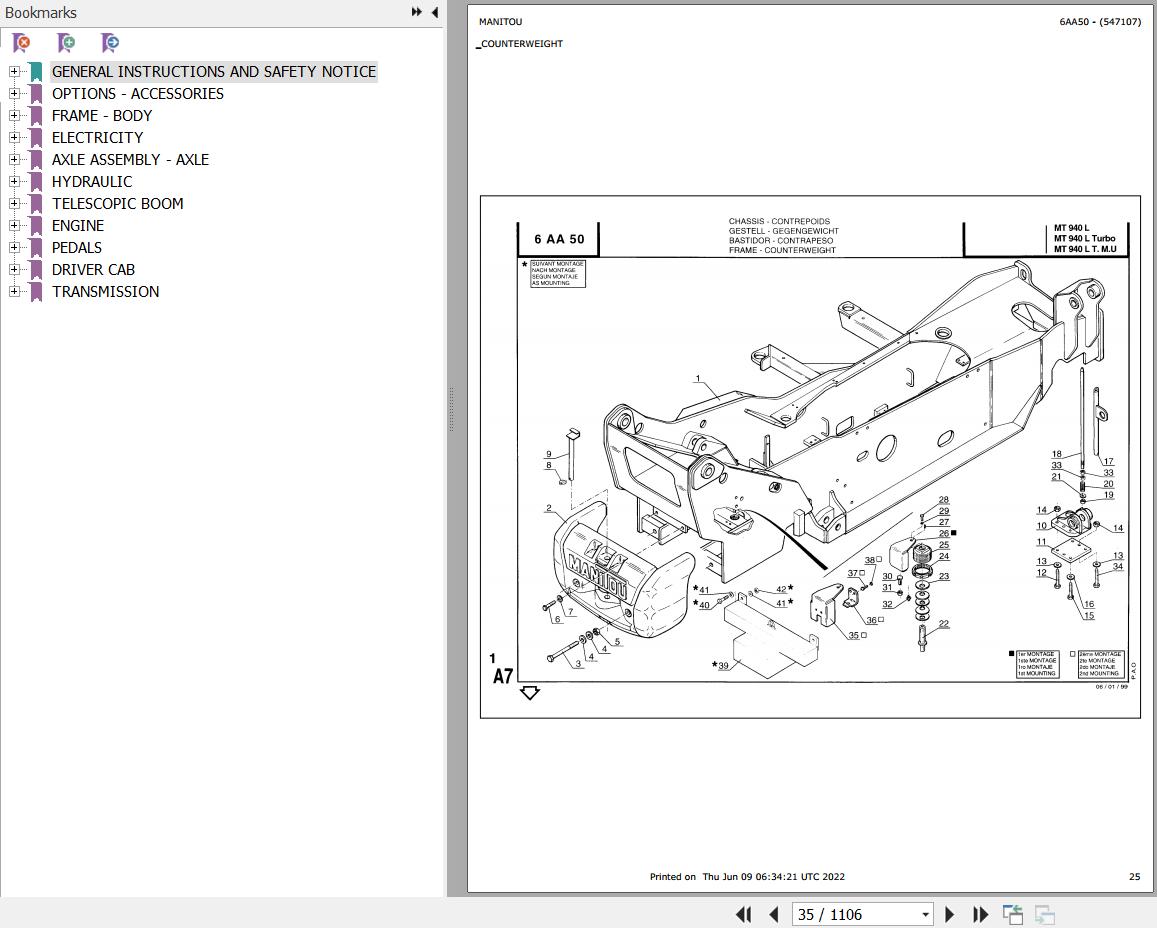Click bookmark icon beside ENGINE
The image size is (1157, 928).
click(36, 226)
